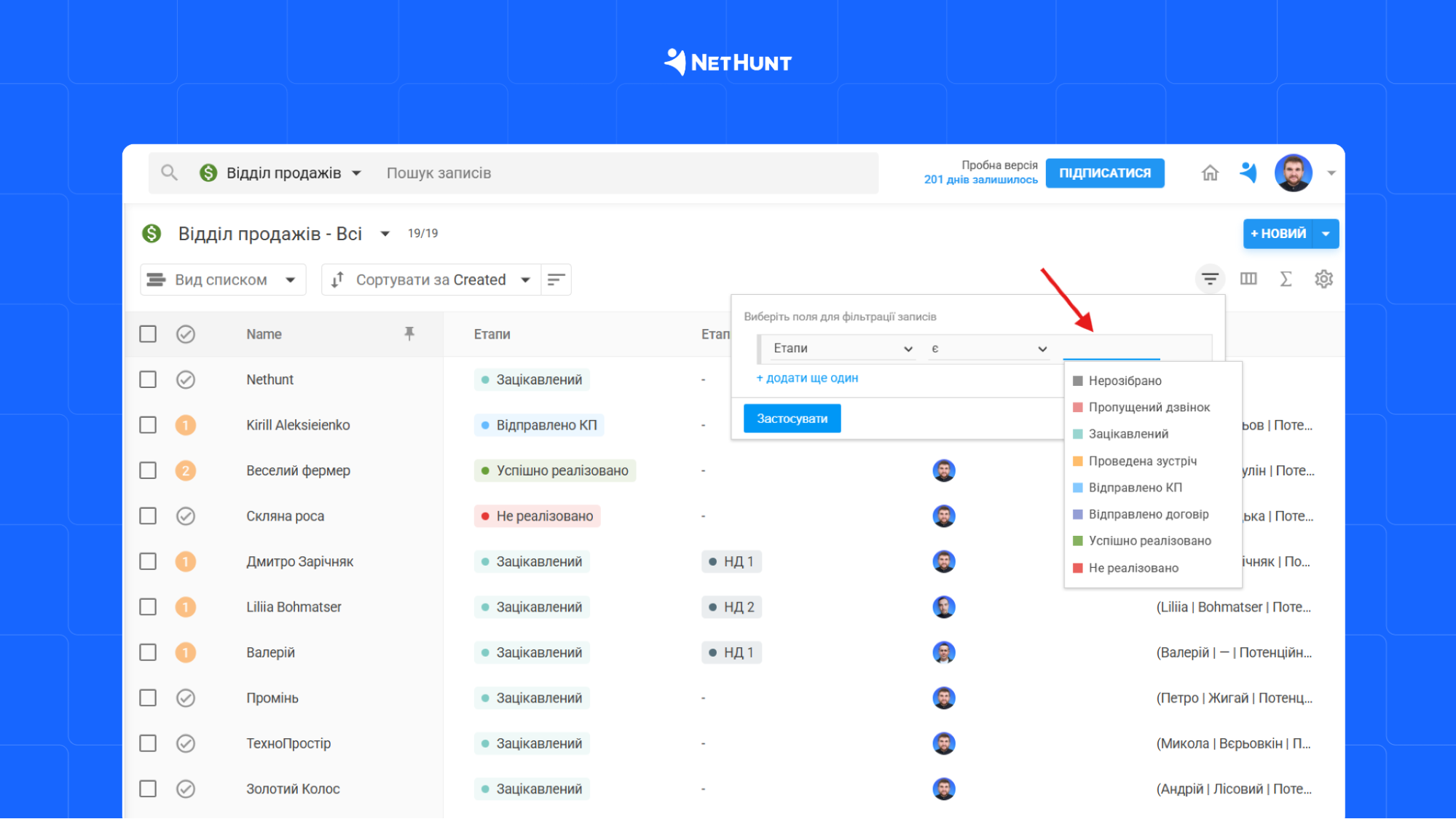Image resolution: width=1456 pixels, height=819 pixels.
Task: Select Проведена зустріч stage option
Action: [x=1153, y=461]
